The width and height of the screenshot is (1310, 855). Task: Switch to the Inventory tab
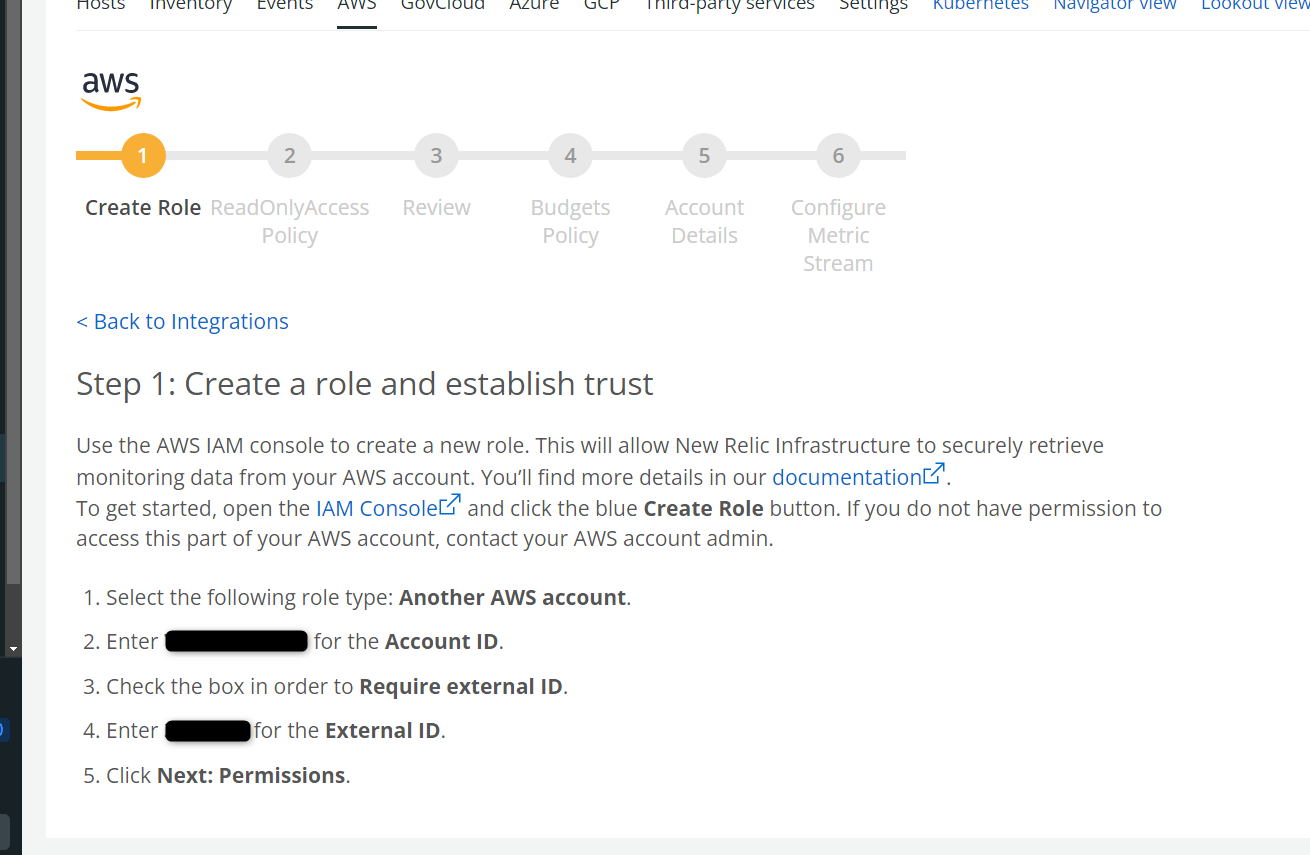pyautogui.click(x=191, y=6)
